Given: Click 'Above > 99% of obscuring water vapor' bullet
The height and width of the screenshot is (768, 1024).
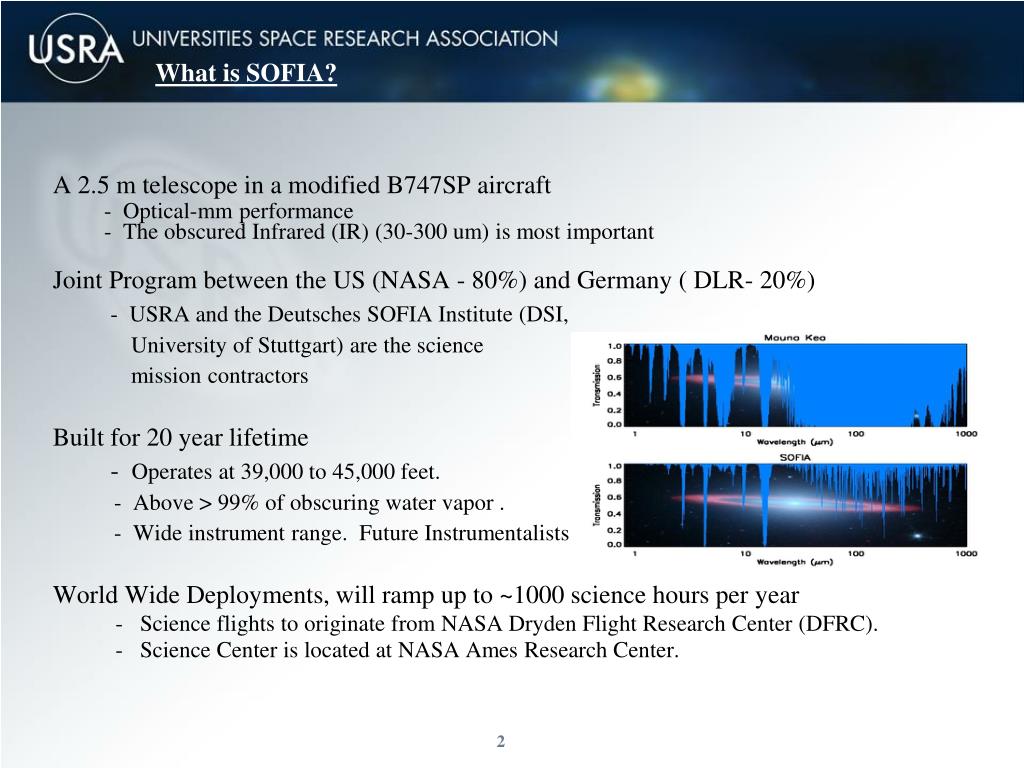Looking at the screenshot, I should coord(318,503).
